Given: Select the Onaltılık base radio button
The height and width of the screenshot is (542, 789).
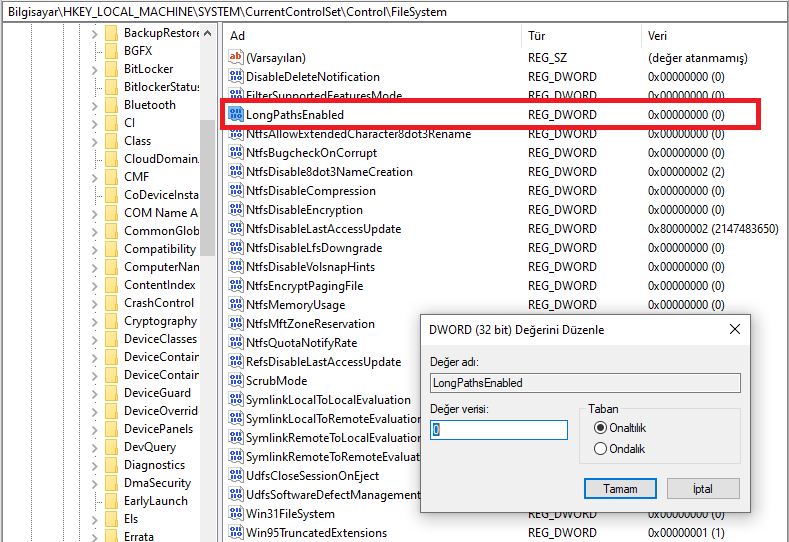Looking at the screenshot, I should tap(600, 427).
